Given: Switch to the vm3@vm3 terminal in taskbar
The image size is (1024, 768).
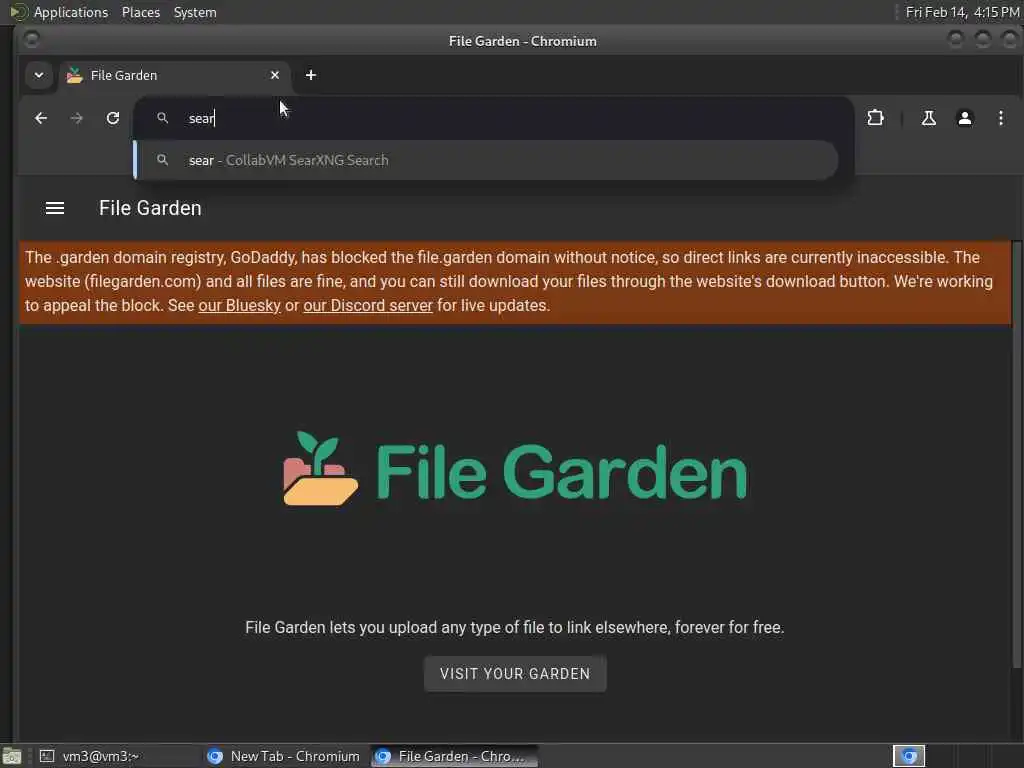Looking at the screenshot, I should (118, 756).
